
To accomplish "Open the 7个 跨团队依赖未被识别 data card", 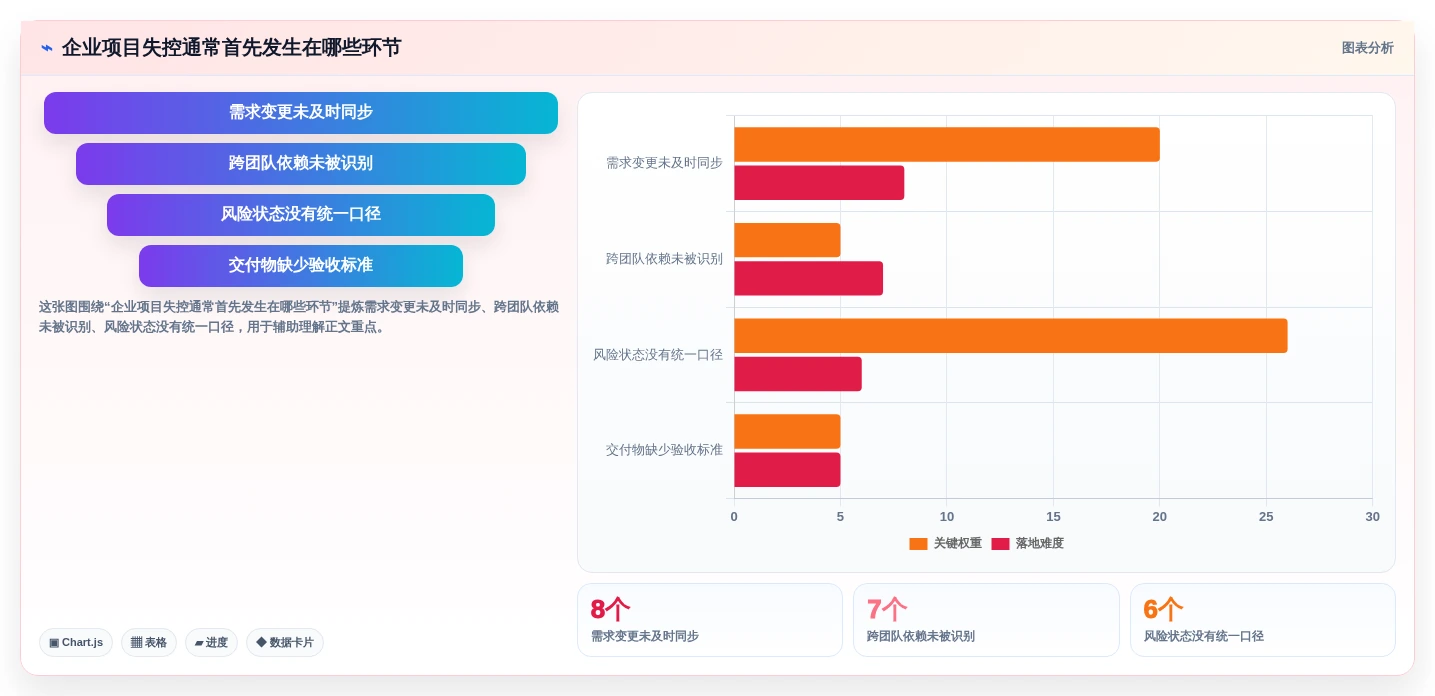I will click(x=986, y=620).
